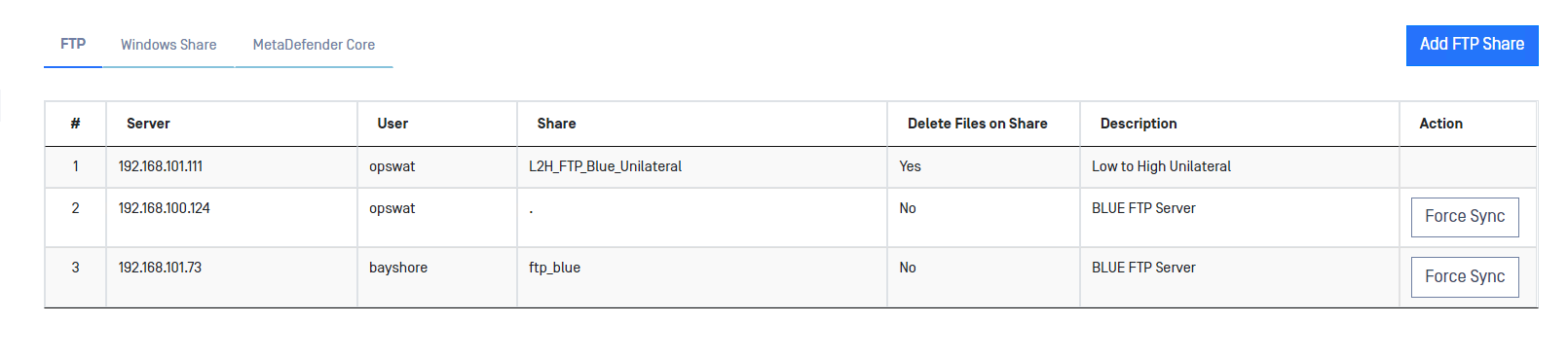This screenshot has width=1568, height=360.
Task: Select server address 192.168.100.124
Action: (x=164, y=208)
